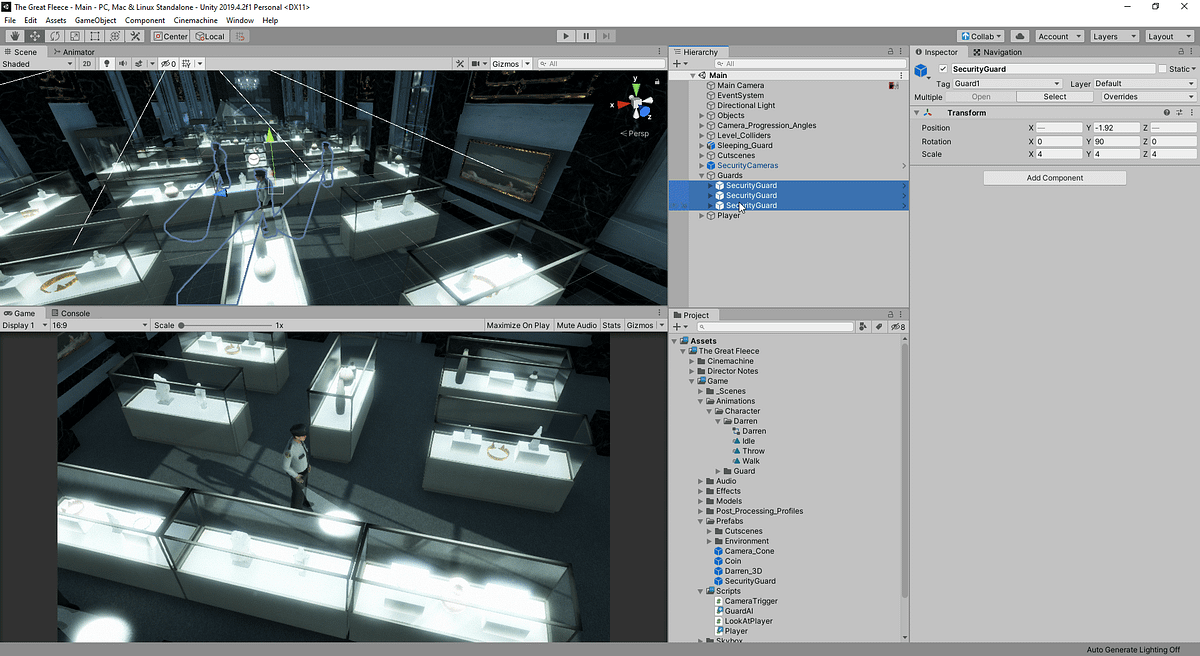The height and width of the screenshot is (656, 1200).
Task: Open the Scene view camera settings icon
Action: tap(478, 63)
